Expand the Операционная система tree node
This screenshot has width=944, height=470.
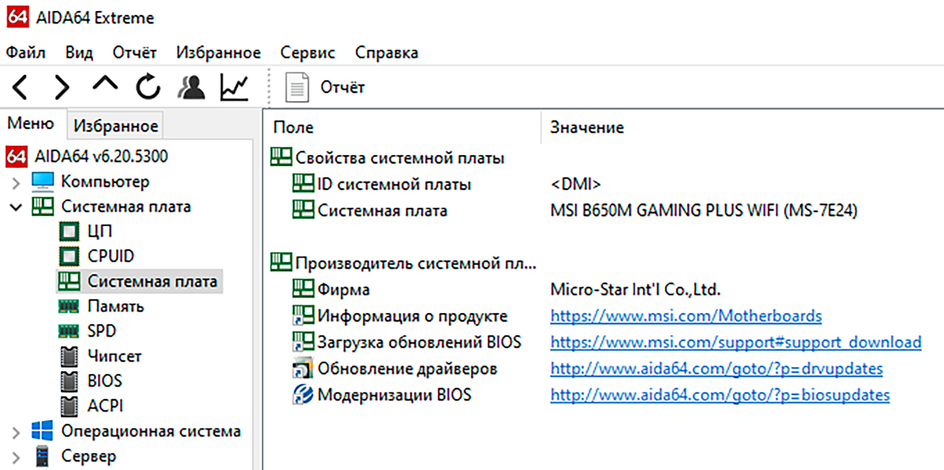pyautogui.click(x=16, y=432)
